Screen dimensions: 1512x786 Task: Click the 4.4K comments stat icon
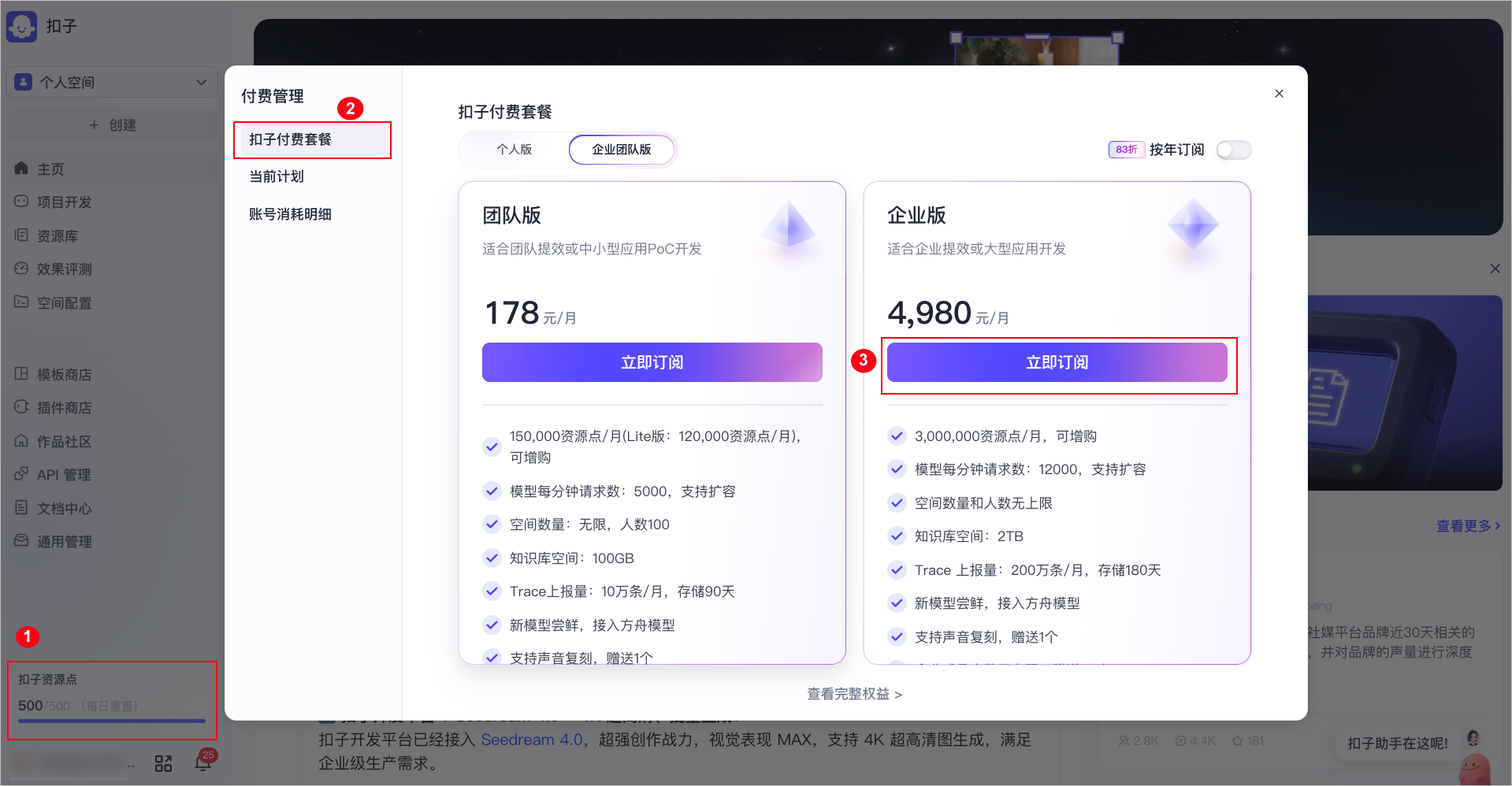point(1180,741)
